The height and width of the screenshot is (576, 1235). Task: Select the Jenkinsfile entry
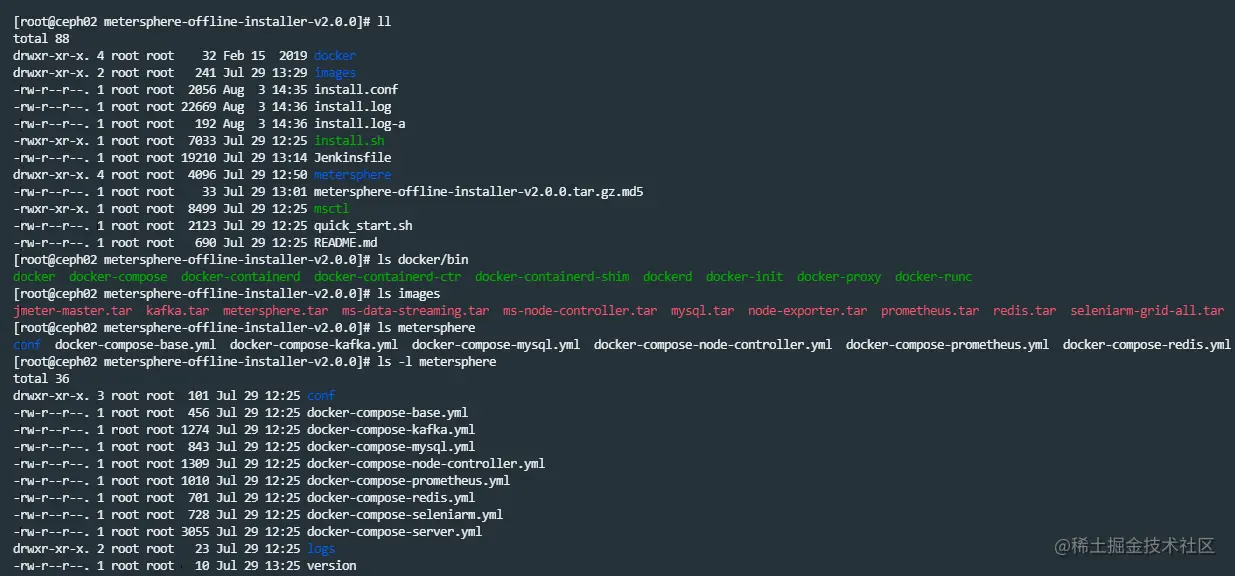[352, 158]
